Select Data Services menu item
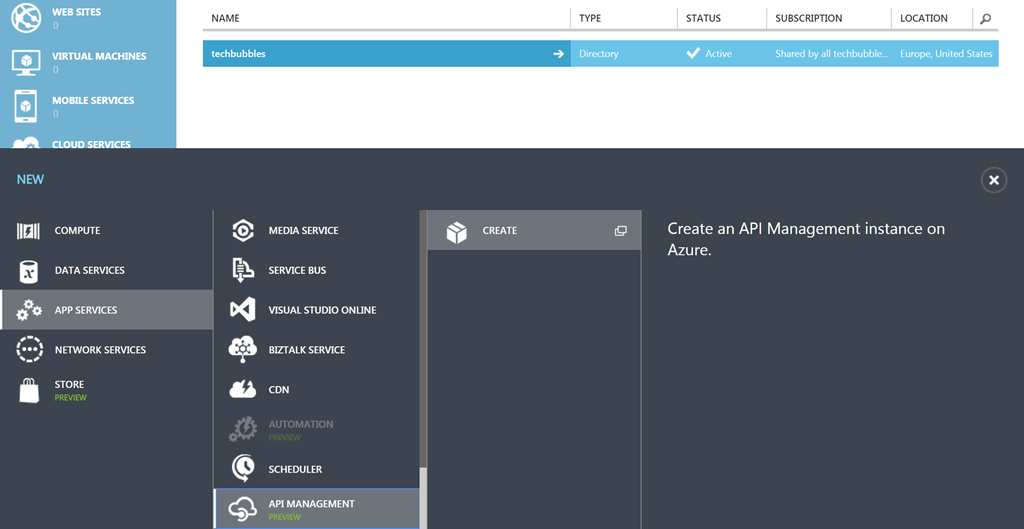Image resolution: width=1024 pixels, height=529 pixels. [106, 270]
